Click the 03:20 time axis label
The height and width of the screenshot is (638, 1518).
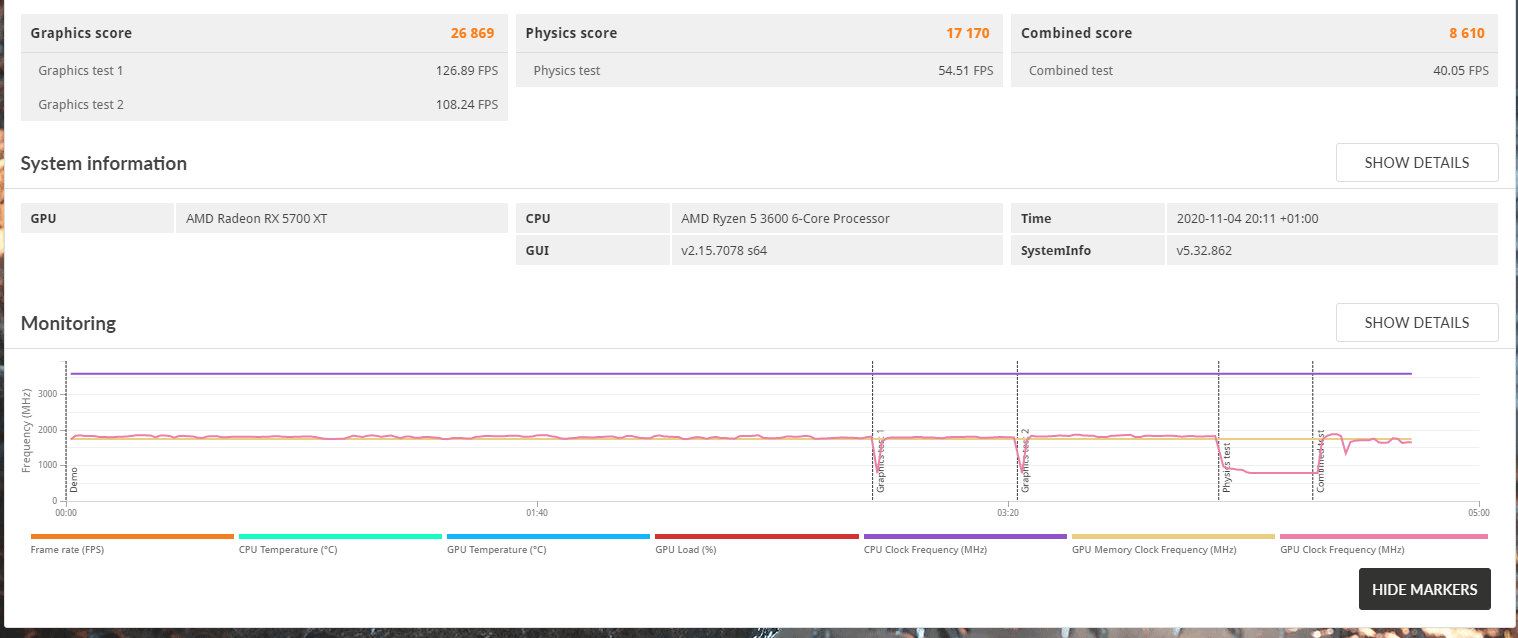click(x=1008, y=513)
